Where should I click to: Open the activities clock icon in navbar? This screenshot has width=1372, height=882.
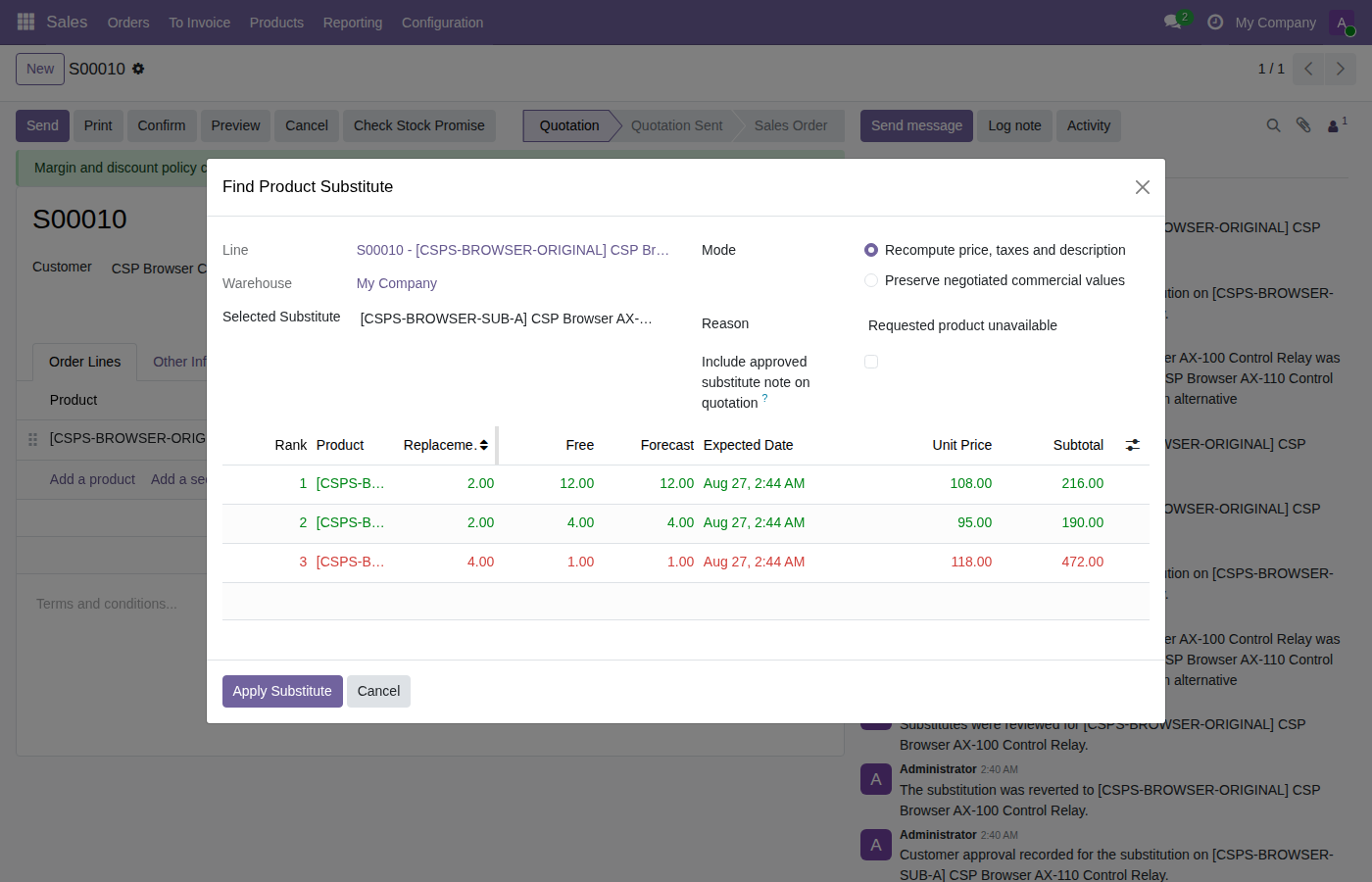click(x=1215, y=22)
